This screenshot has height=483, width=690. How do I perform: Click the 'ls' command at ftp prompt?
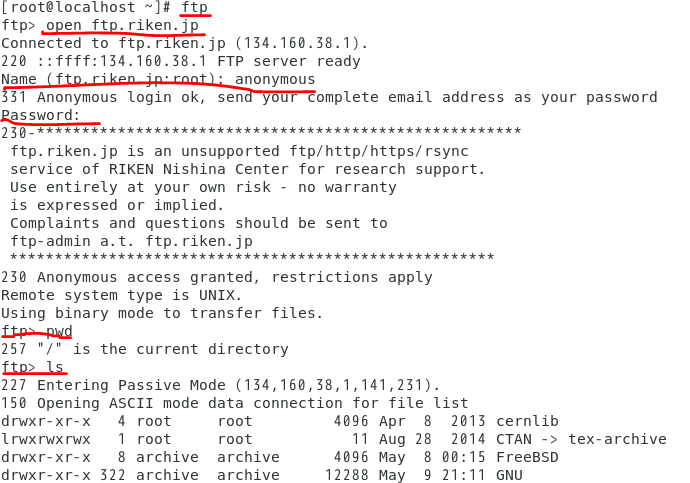click(x=55, y=366)
